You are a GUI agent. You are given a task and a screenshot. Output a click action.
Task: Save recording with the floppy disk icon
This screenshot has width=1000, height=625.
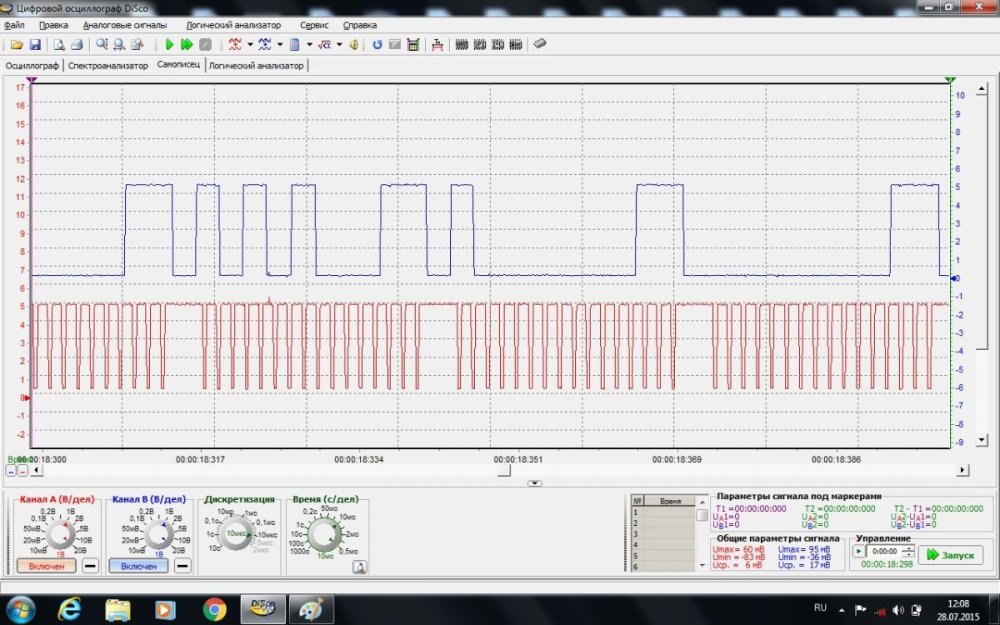(34, 45)
